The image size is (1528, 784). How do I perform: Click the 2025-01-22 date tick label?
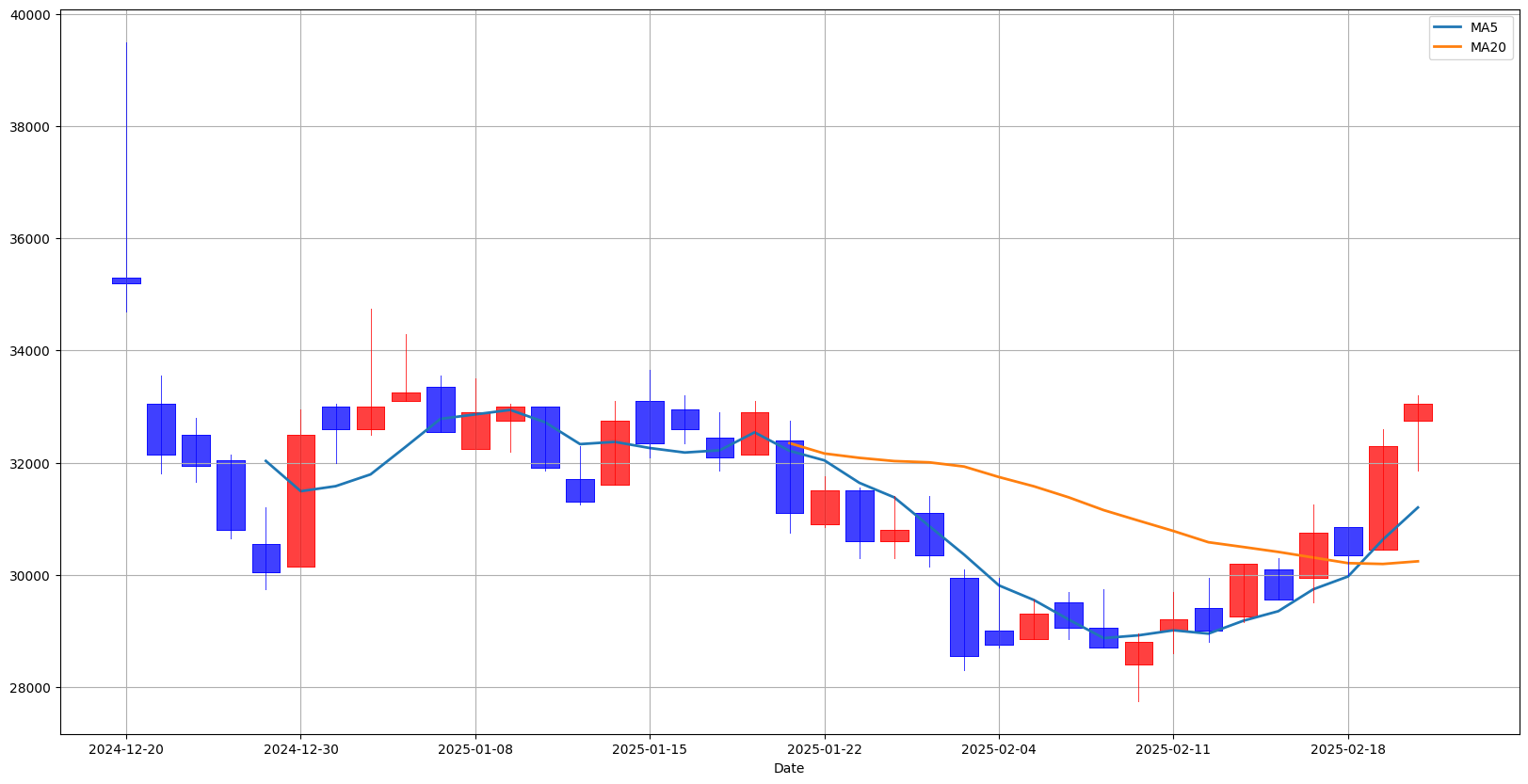point(825,749)
